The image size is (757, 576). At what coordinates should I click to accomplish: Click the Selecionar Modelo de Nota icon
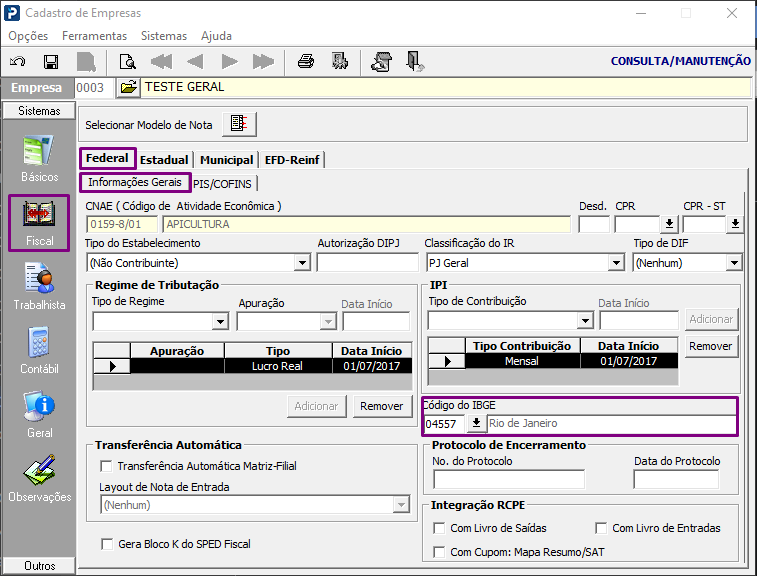pyautogui.click(x=239, y=125)
